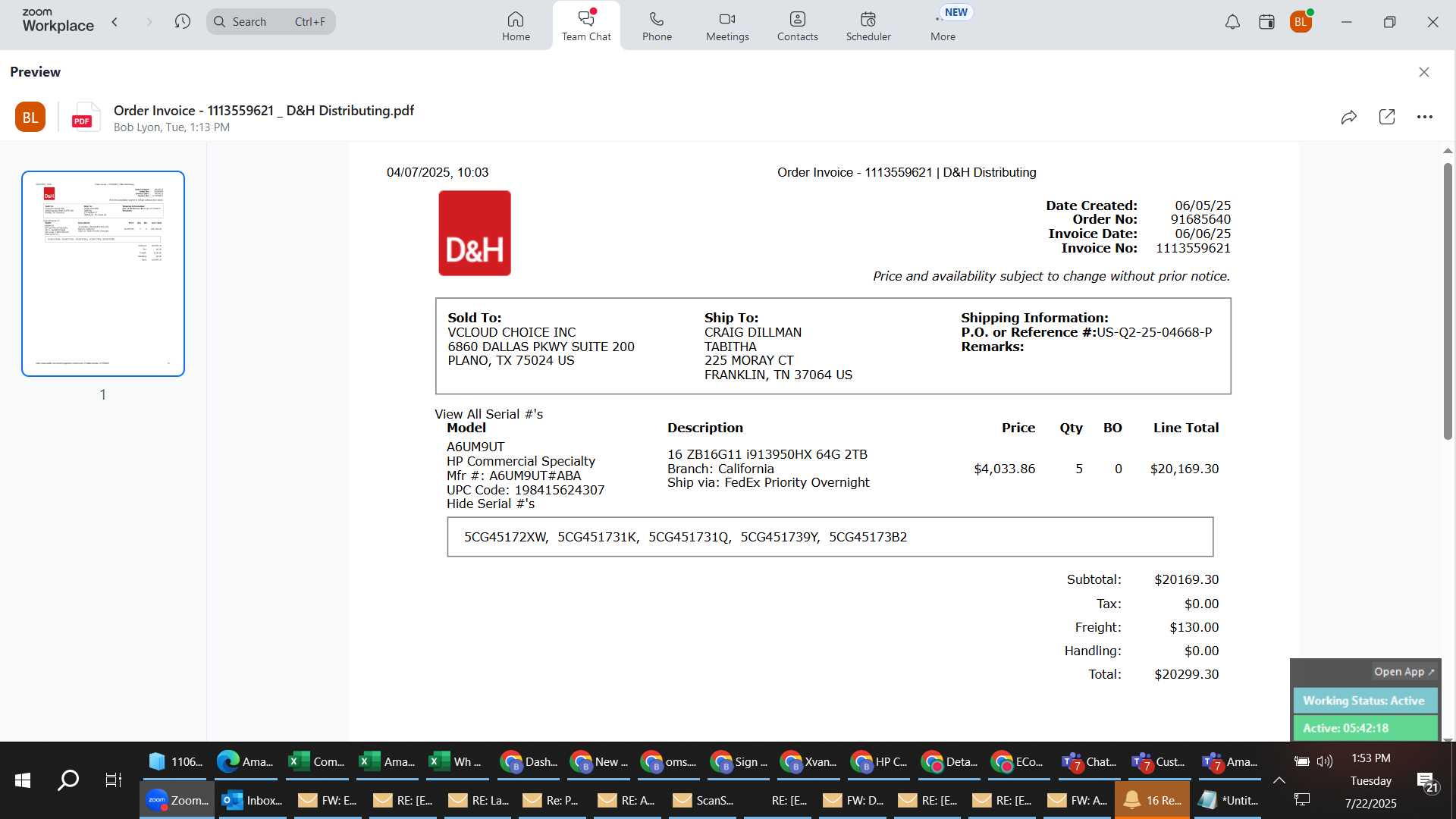Click the PDF file type icon

(x=85, y=118)
